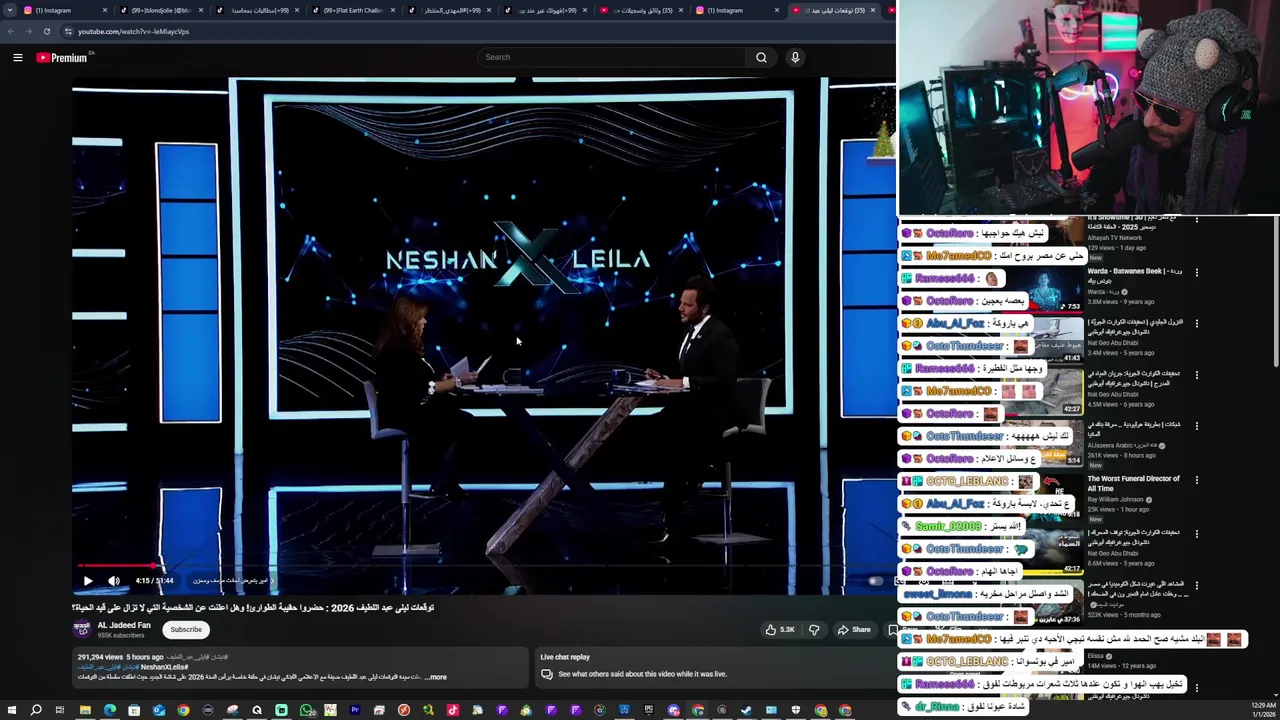The image size is (1280, 720).
Task: Click the video player frame
Action: 484,335
